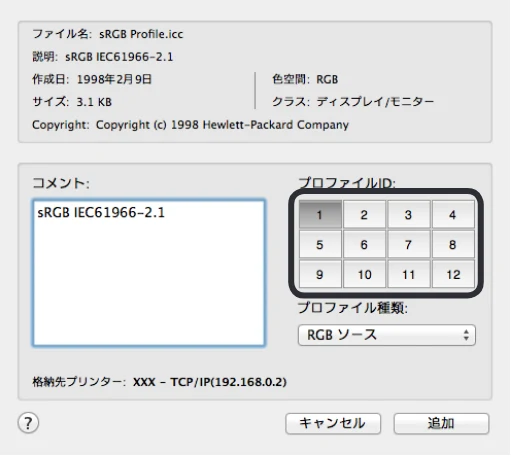Click the printer XXX – TCP/IP(192.168.0.2) text
The image size is (511, 456).
210,382
